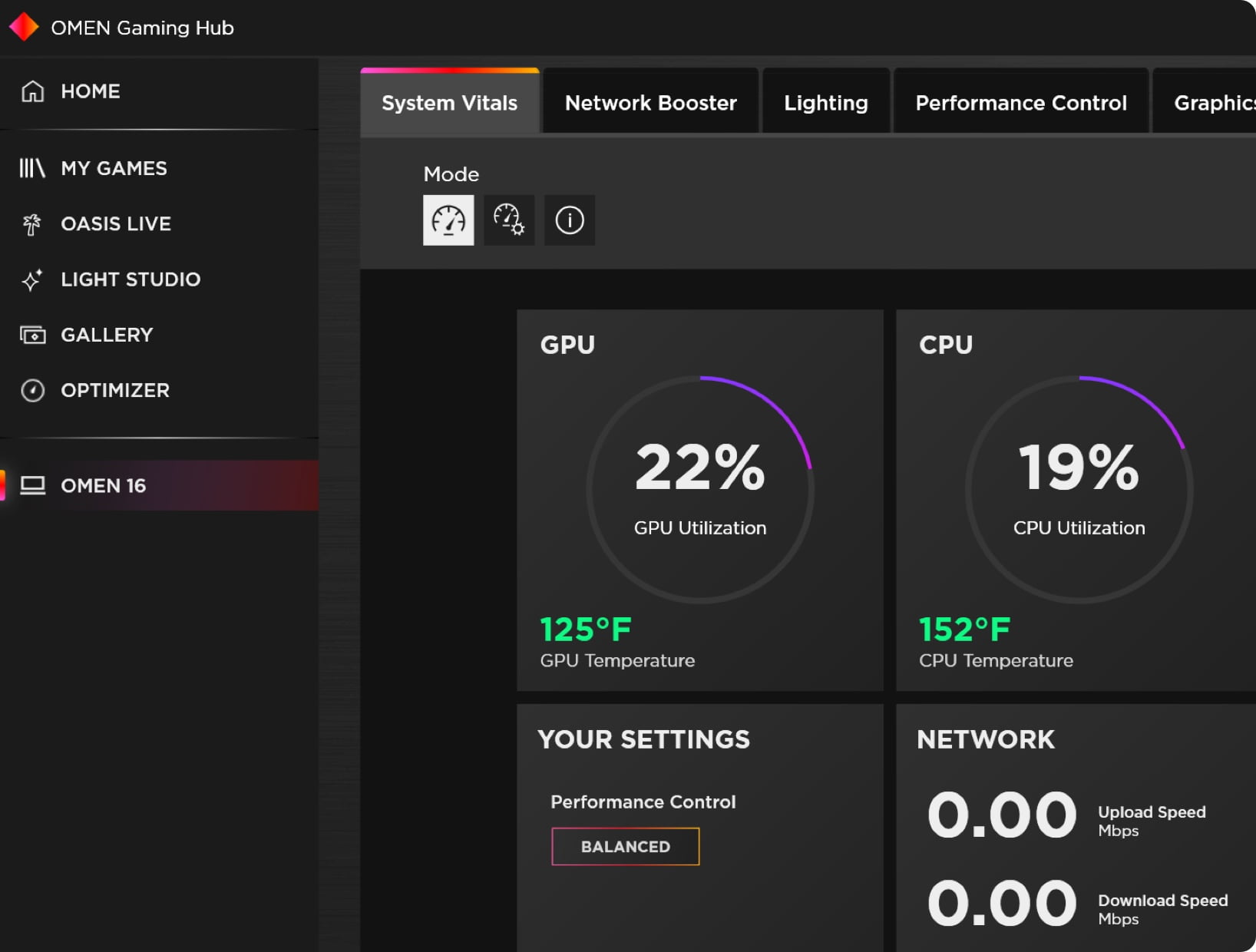
Task: Click the BALANCED performance button
Action: [625, 846]
